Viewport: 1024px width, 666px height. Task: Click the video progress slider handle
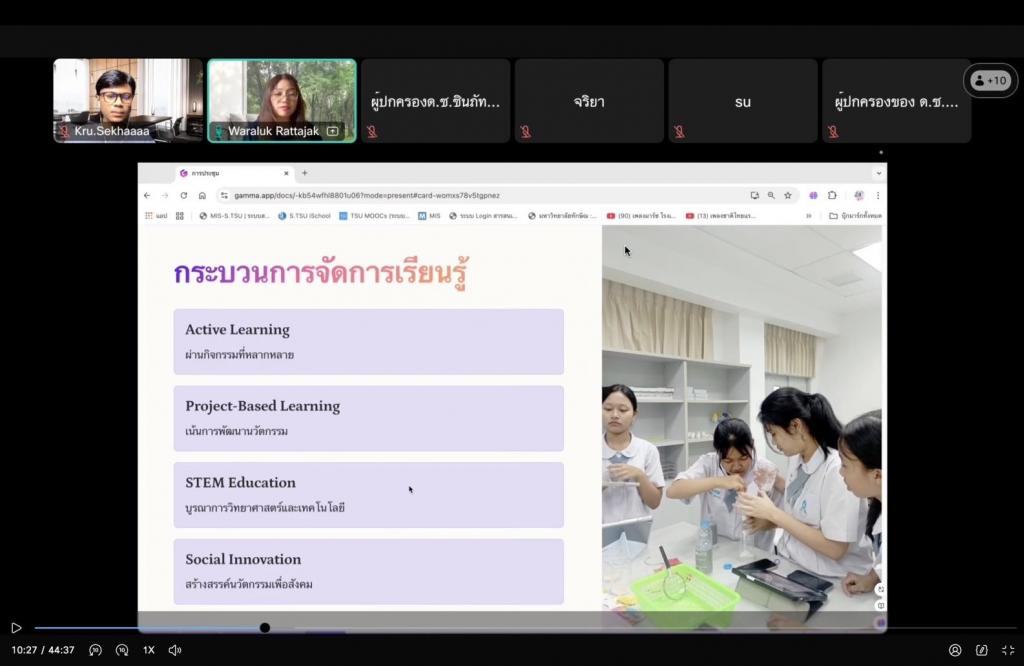coord(264,627)
